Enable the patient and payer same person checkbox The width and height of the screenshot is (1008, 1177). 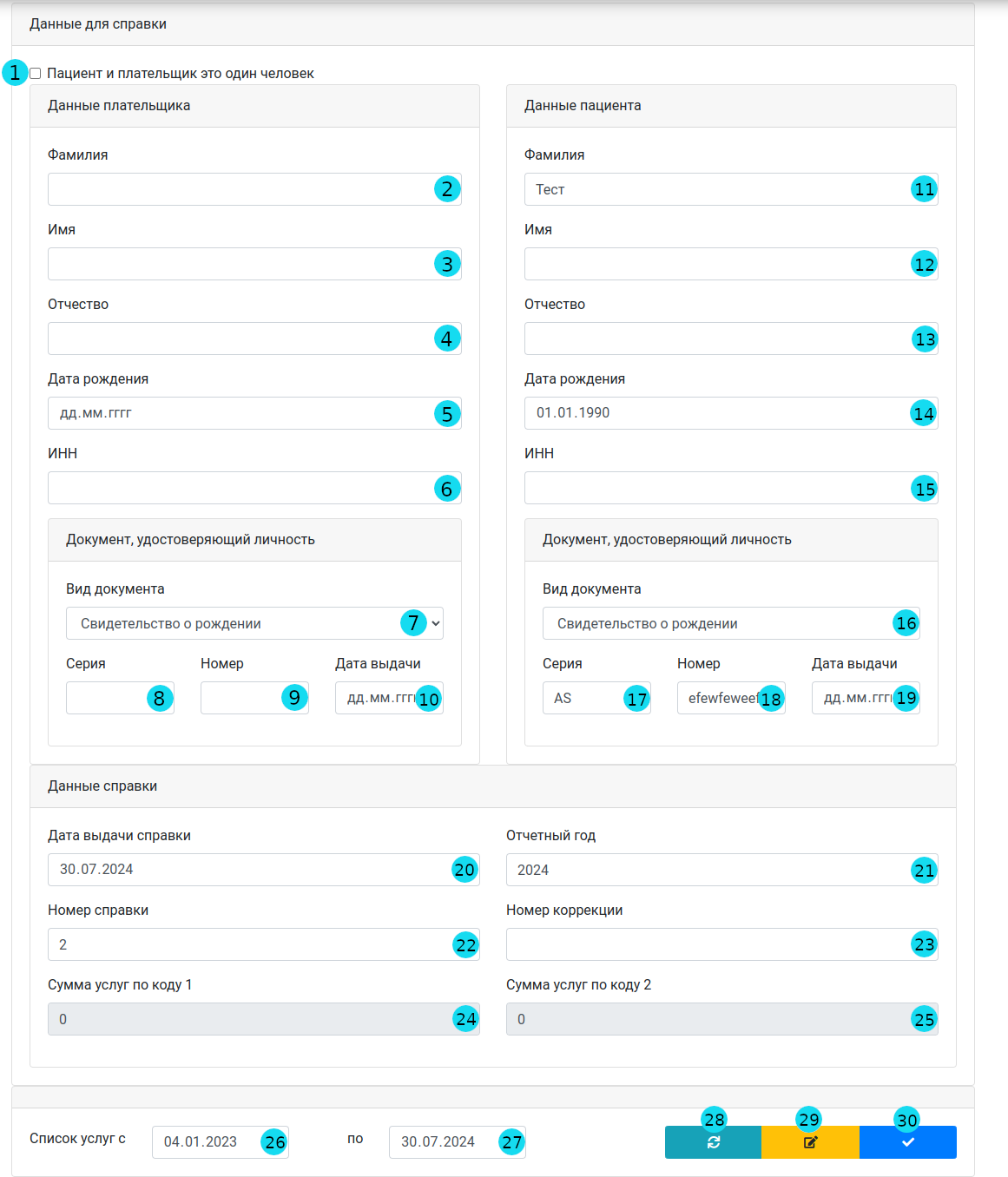click(36, 74)
